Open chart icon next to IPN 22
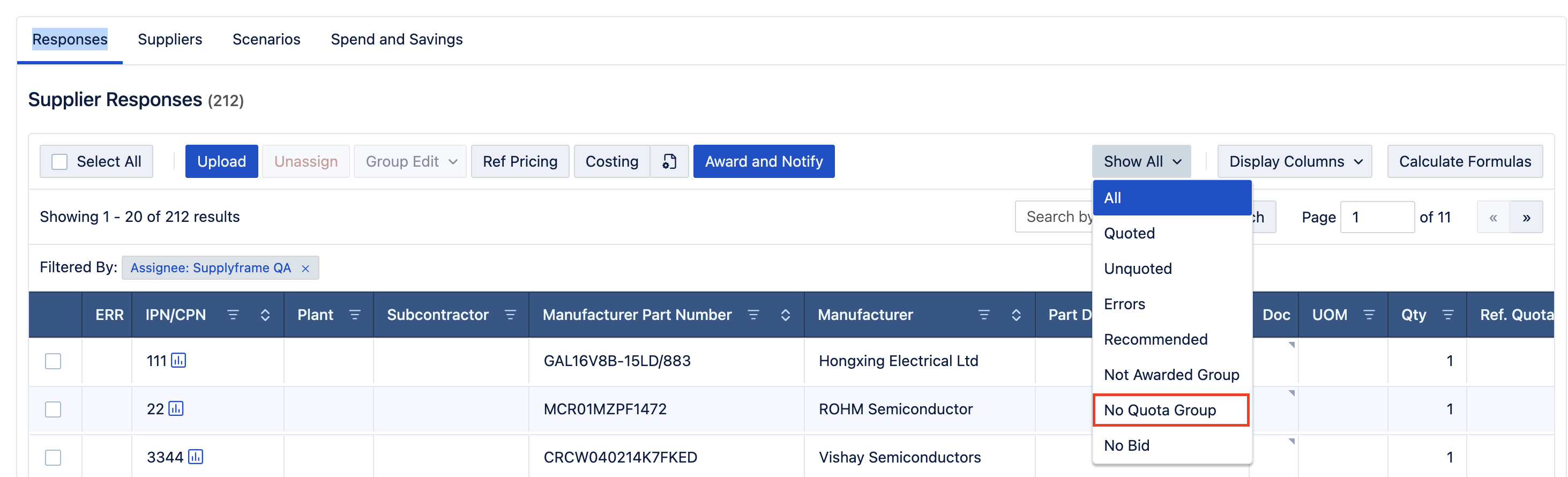Image resolution: width=1568 pixels, height=477 pixels. [x=176, y=409]
